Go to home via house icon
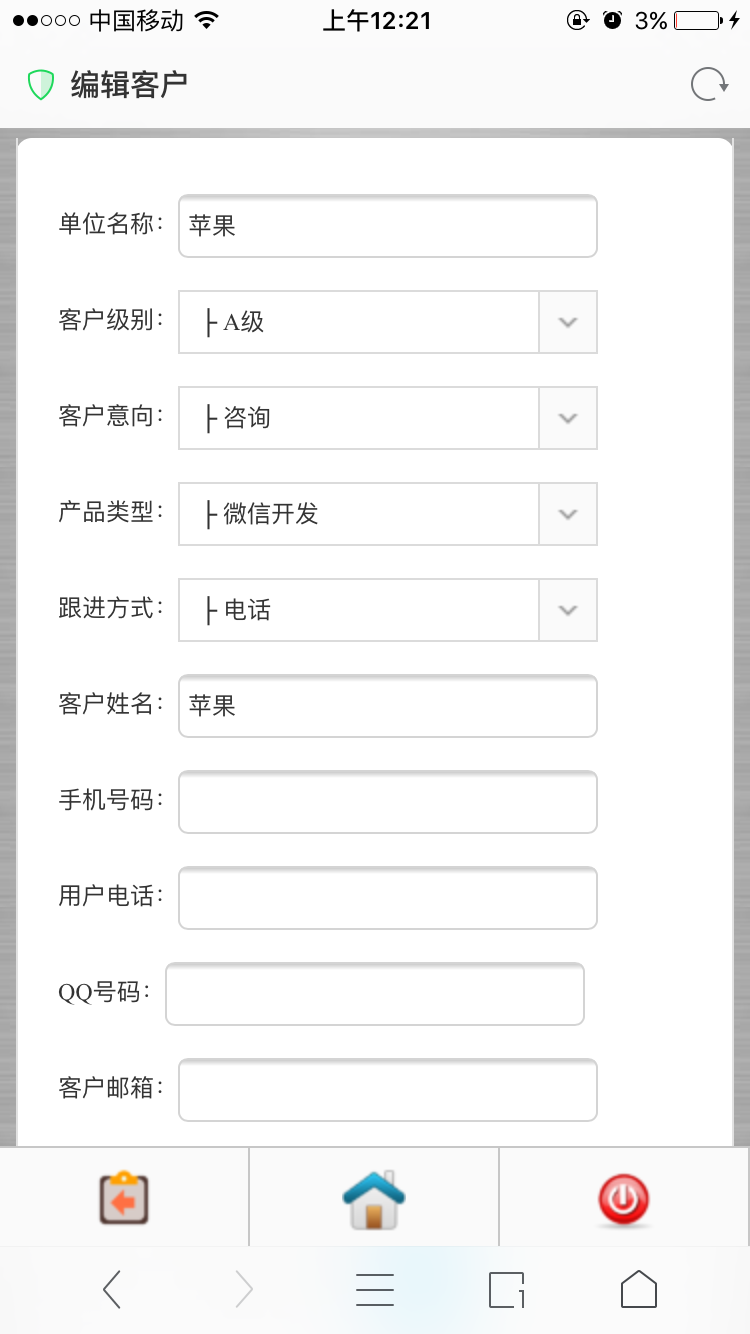This screenshot has width=750, height=1334. (x=374, y=1197)
